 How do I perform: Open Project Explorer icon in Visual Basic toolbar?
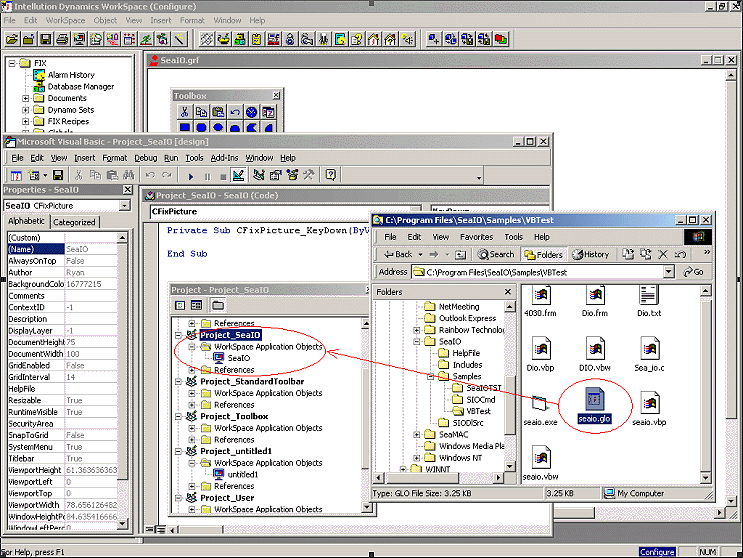[x=258, y=176]
